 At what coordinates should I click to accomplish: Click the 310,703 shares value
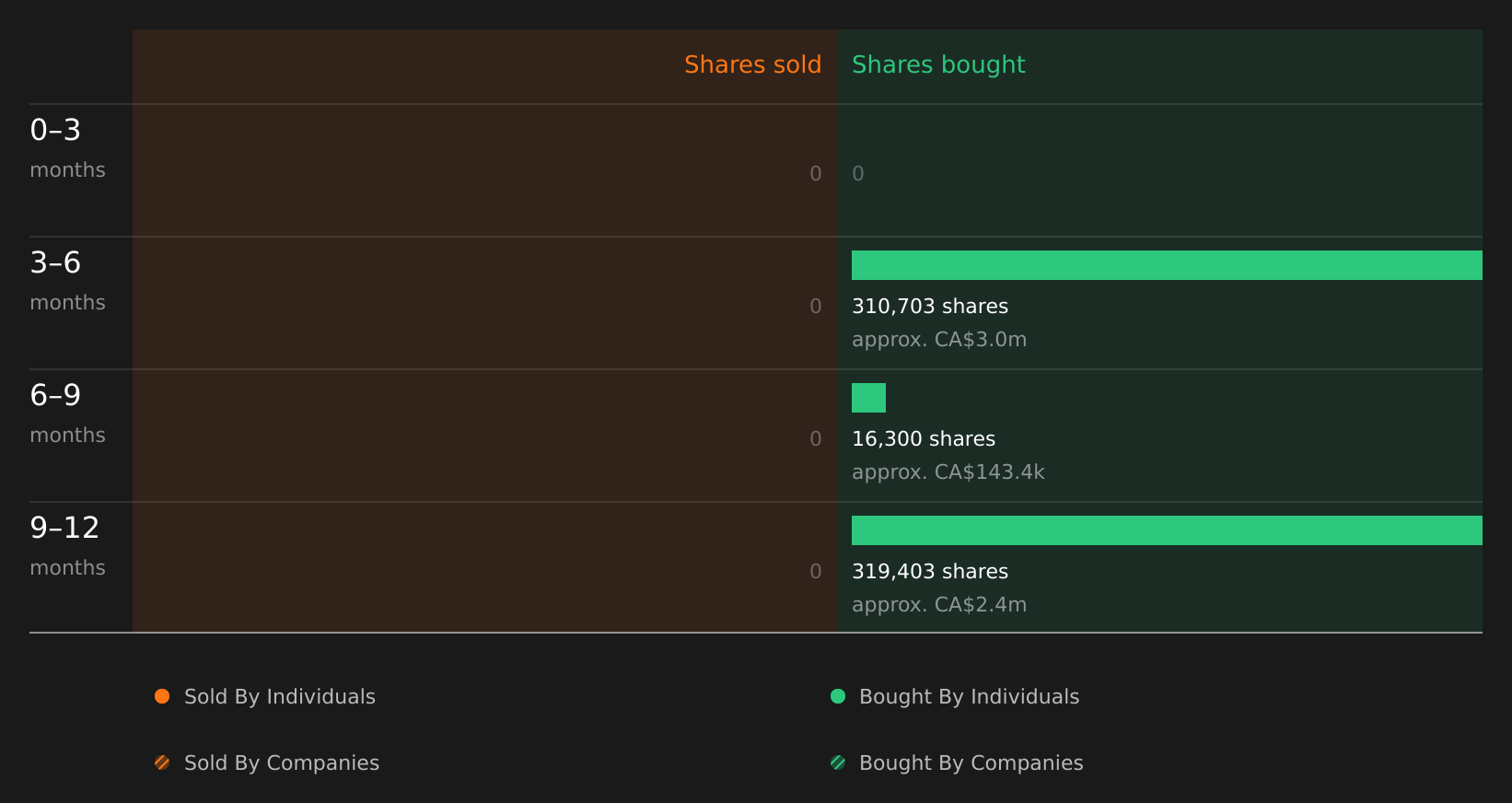pyautogui.click(x=930, y=307)
